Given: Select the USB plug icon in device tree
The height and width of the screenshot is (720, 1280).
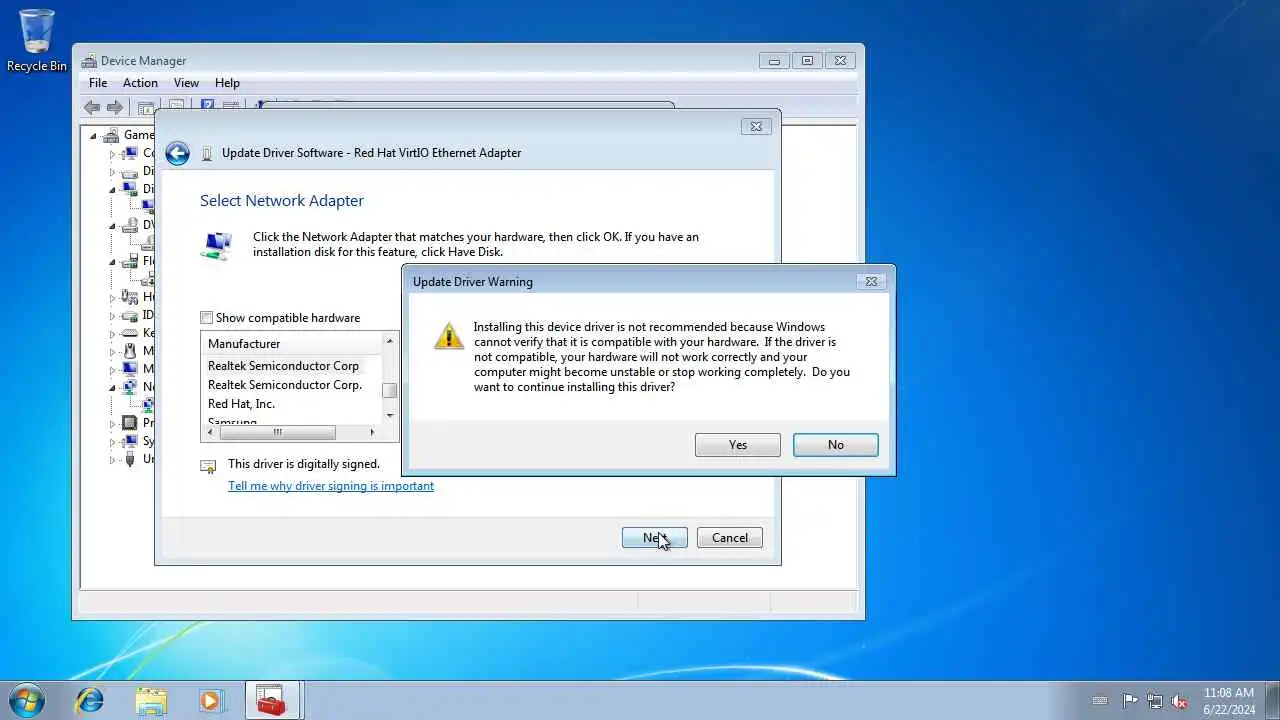Looking at the screenshot, I should [x=129, y=459].
